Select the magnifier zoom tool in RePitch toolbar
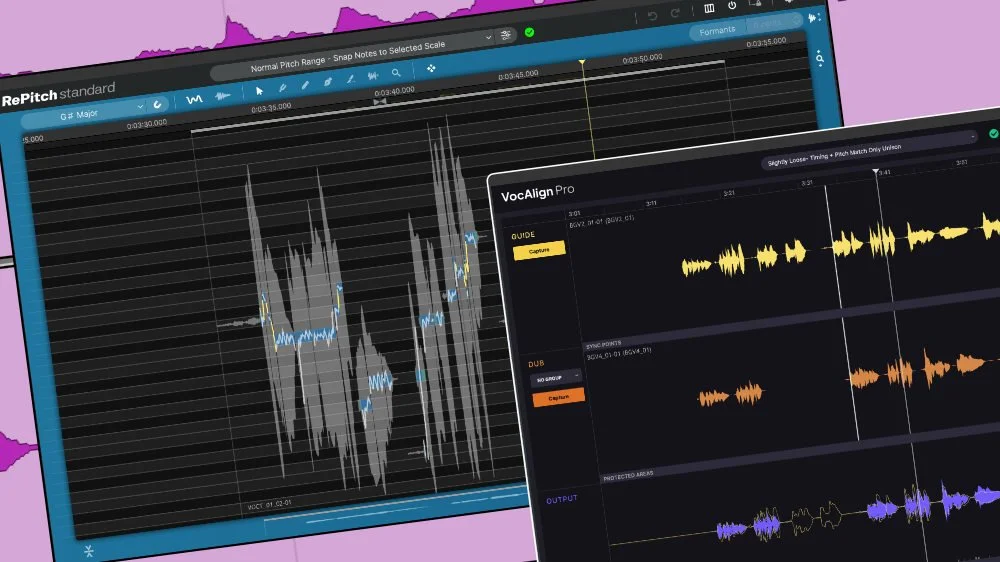Viewport: 1000px width, 562px height. pyautogui.click(x=396, y=73)
